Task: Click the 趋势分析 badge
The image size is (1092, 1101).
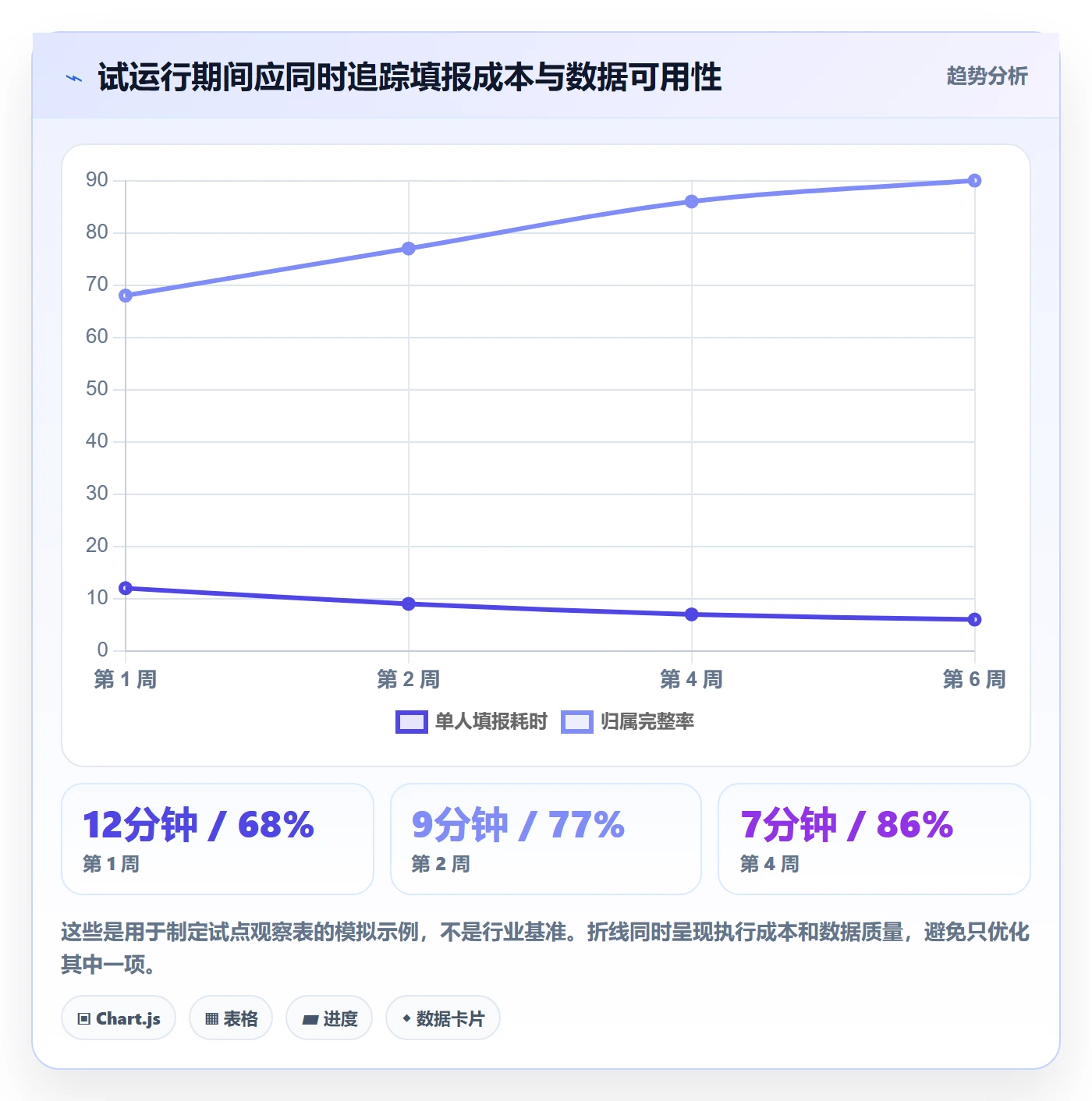Action: pos(987,76)
